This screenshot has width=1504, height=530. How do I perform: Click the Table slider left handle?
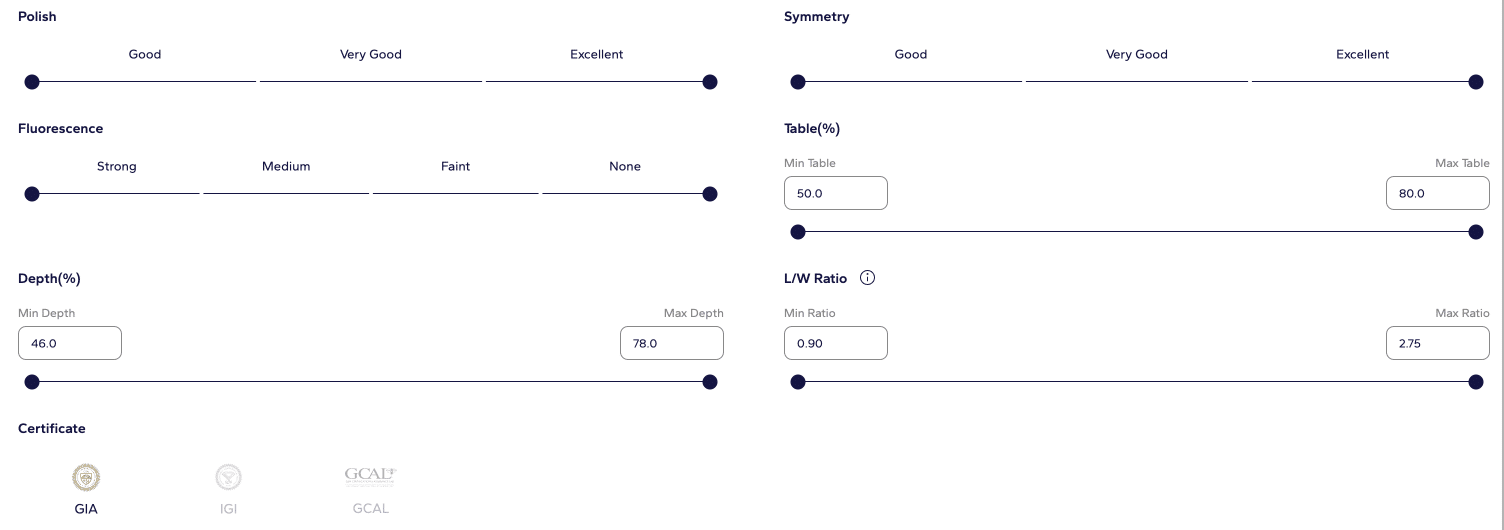pyautogui.click(x=798, y=232)
